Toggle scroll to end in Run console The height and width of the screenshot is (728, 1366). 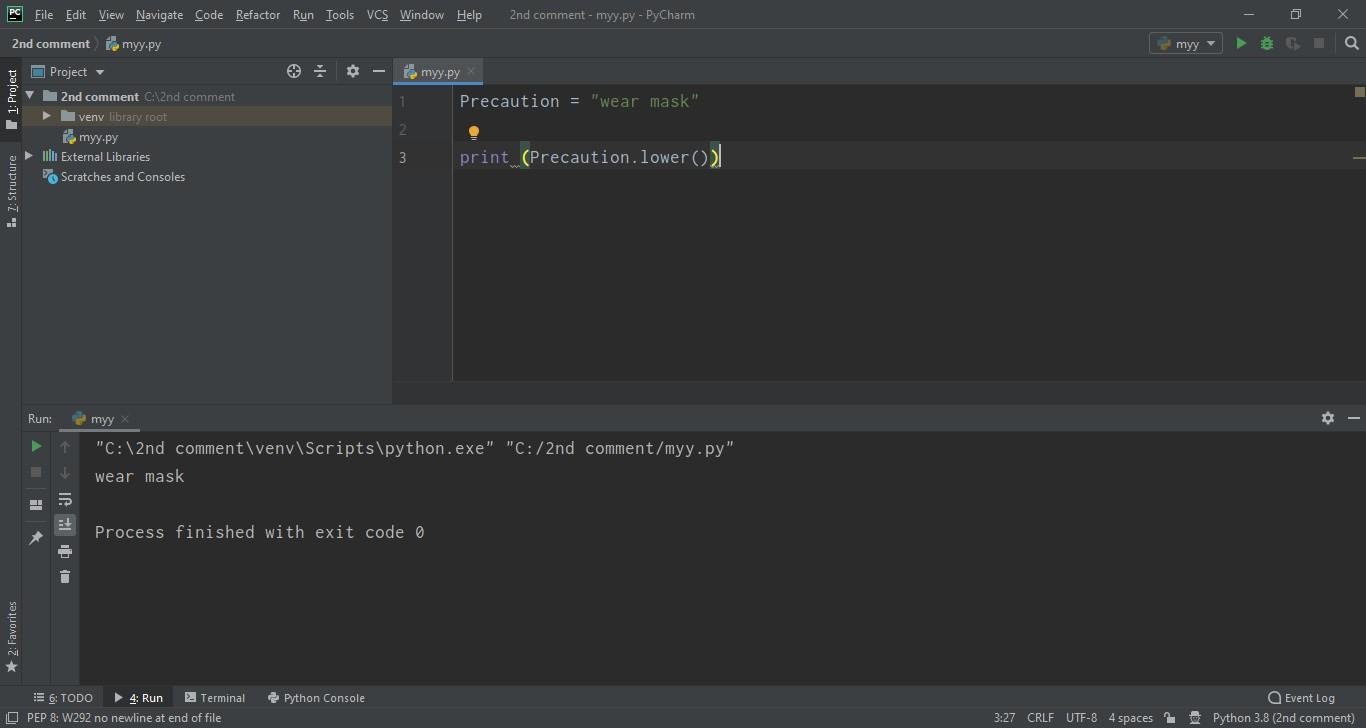click(x=65, y=524)
